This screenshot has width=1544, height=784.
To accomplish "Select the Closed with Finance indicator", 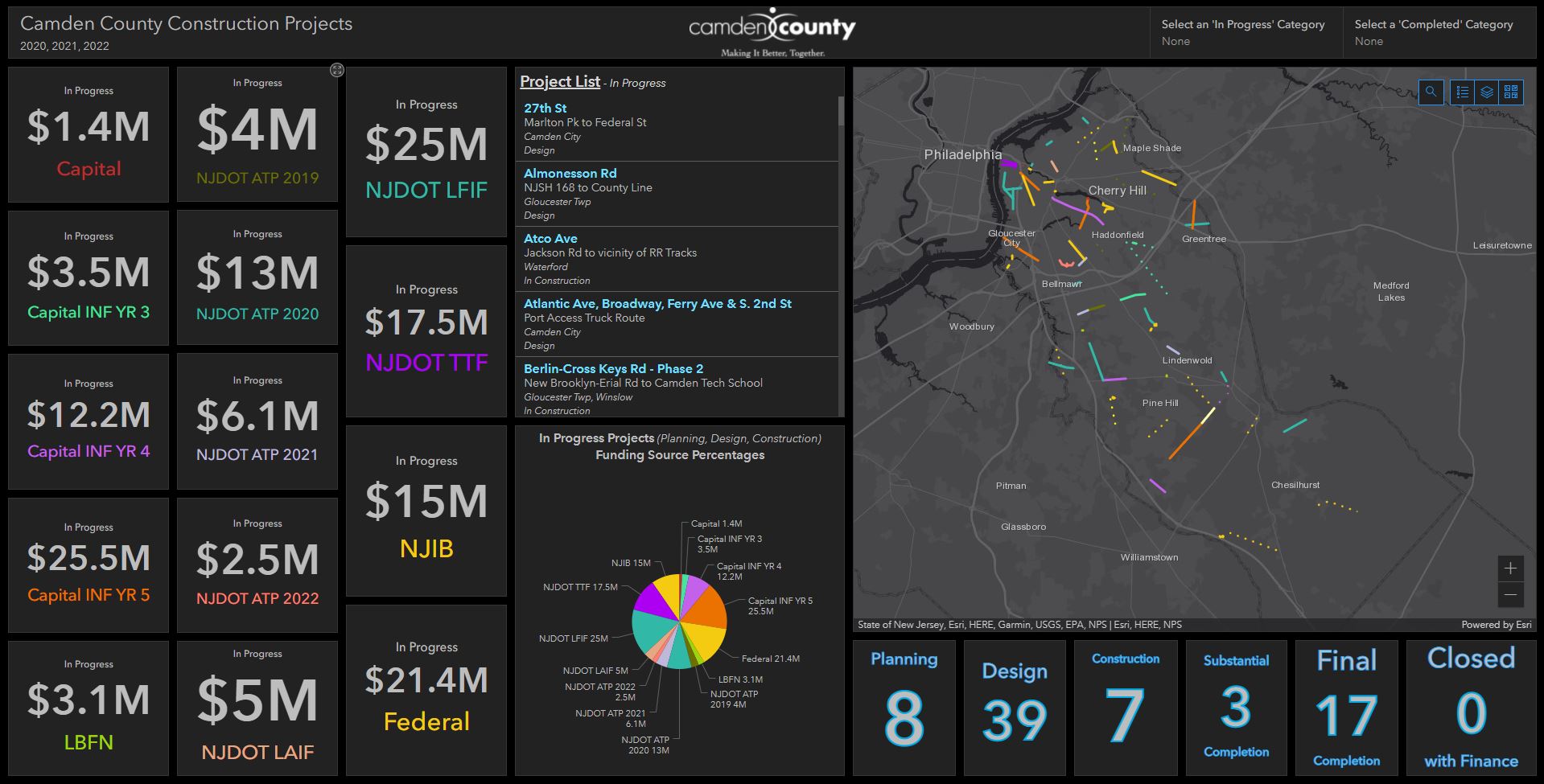I will pyautogui.click(x=1472, y=708).
